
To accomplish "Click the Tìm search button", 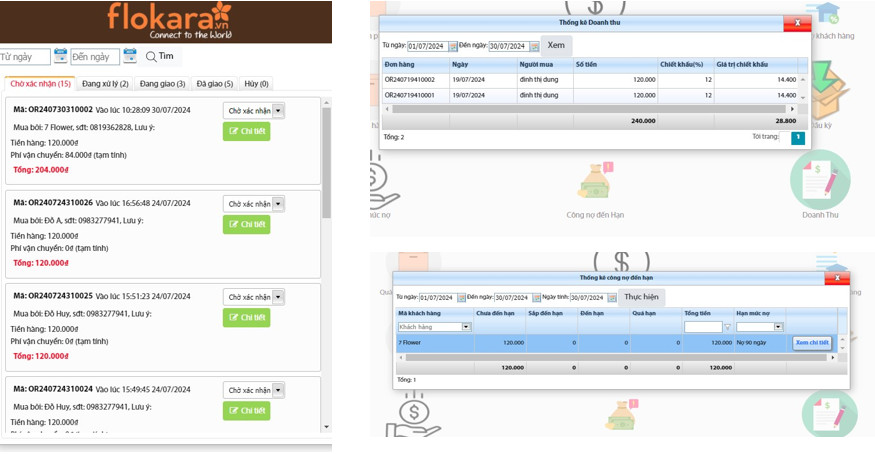I will (x=160, y=56).
